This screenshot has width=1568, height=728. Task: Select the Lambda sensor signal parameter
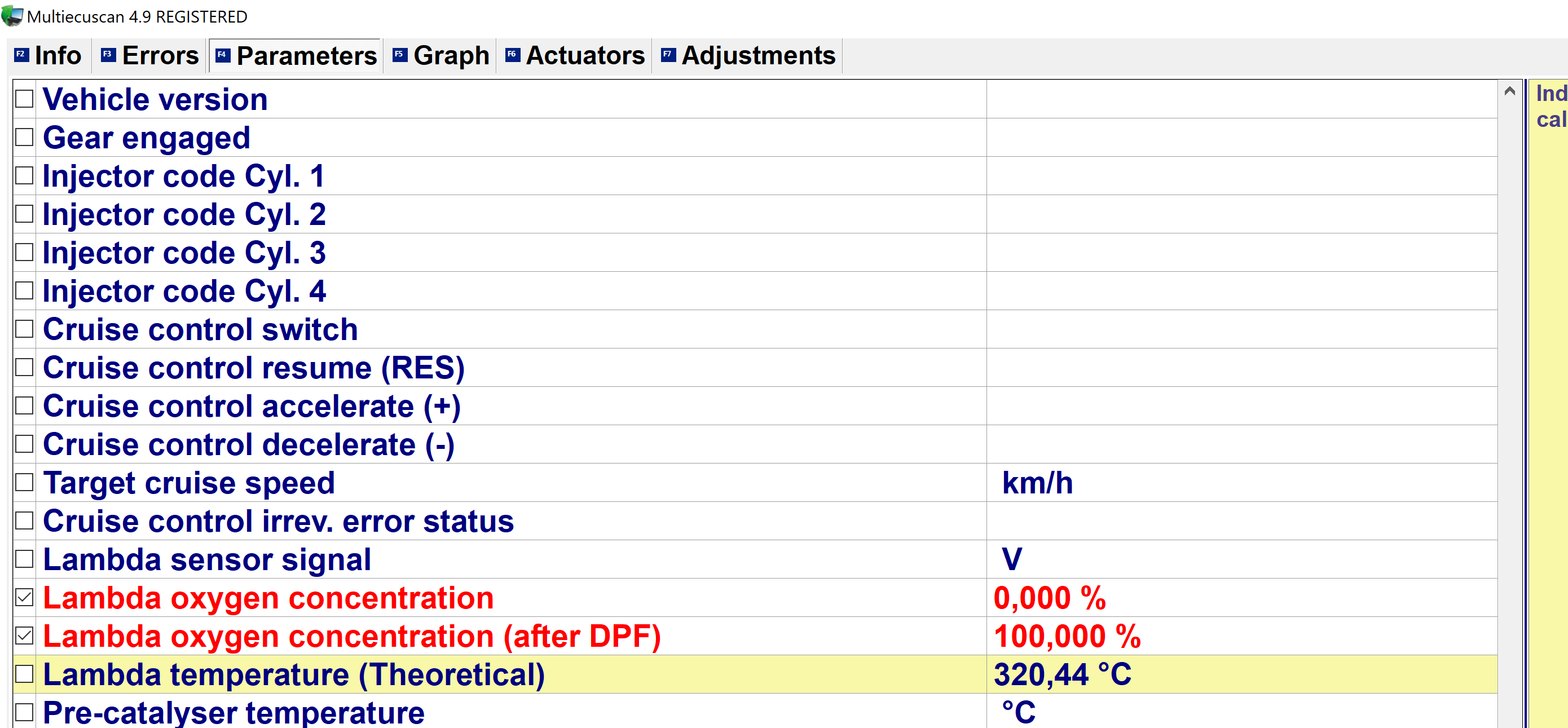[x=207, y=559]
